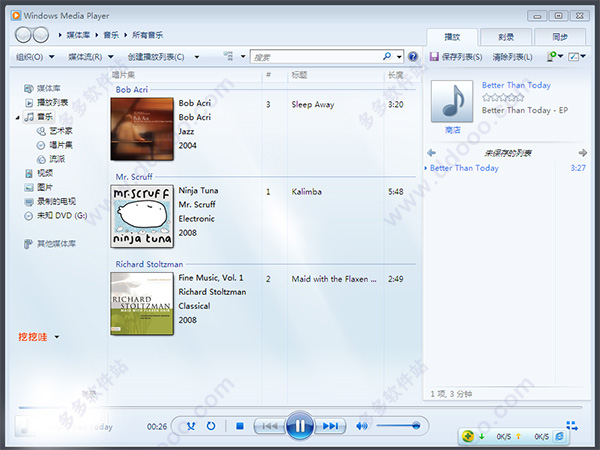Adjust the volume slider

[398, 426]
